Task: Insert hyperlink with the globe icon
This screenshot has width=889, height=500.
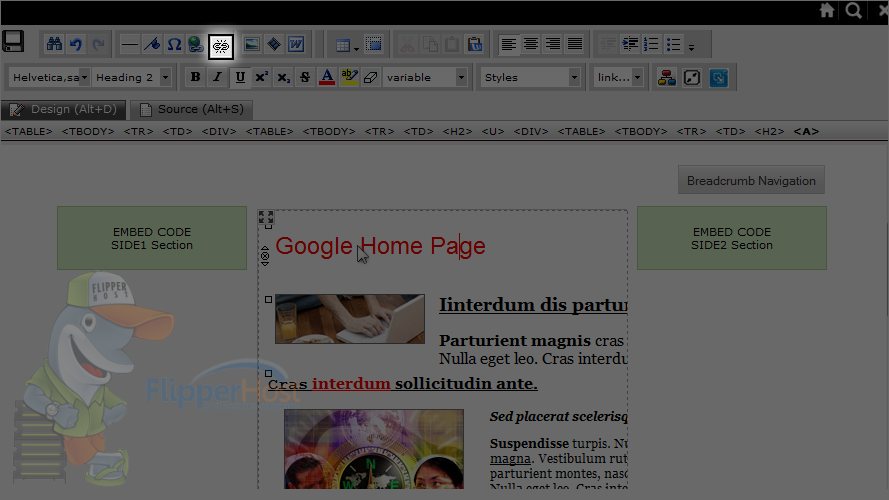Action: tap(196, 44)
